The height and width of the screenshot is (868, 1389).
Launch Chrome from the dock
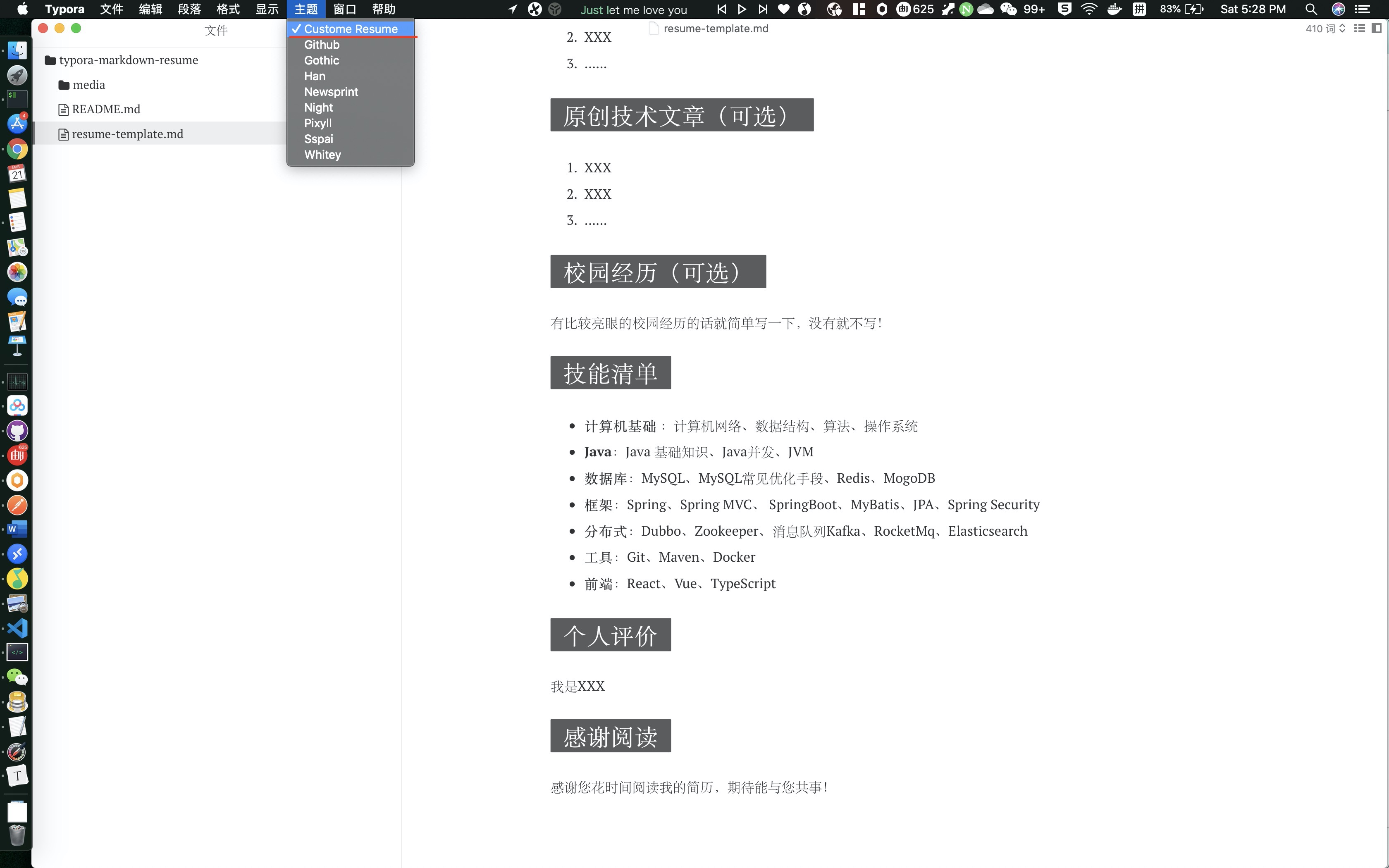(17, 149)
